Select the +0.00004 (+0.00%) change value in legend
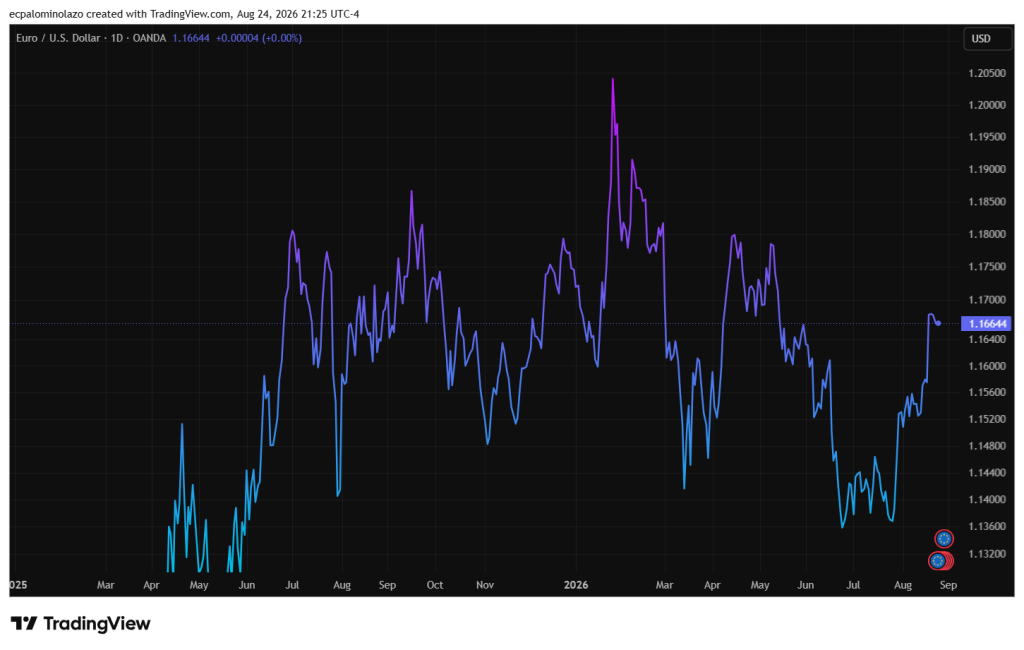This screenshot has width=1024, height=650. pyautogui.click(x=259, y=39)
